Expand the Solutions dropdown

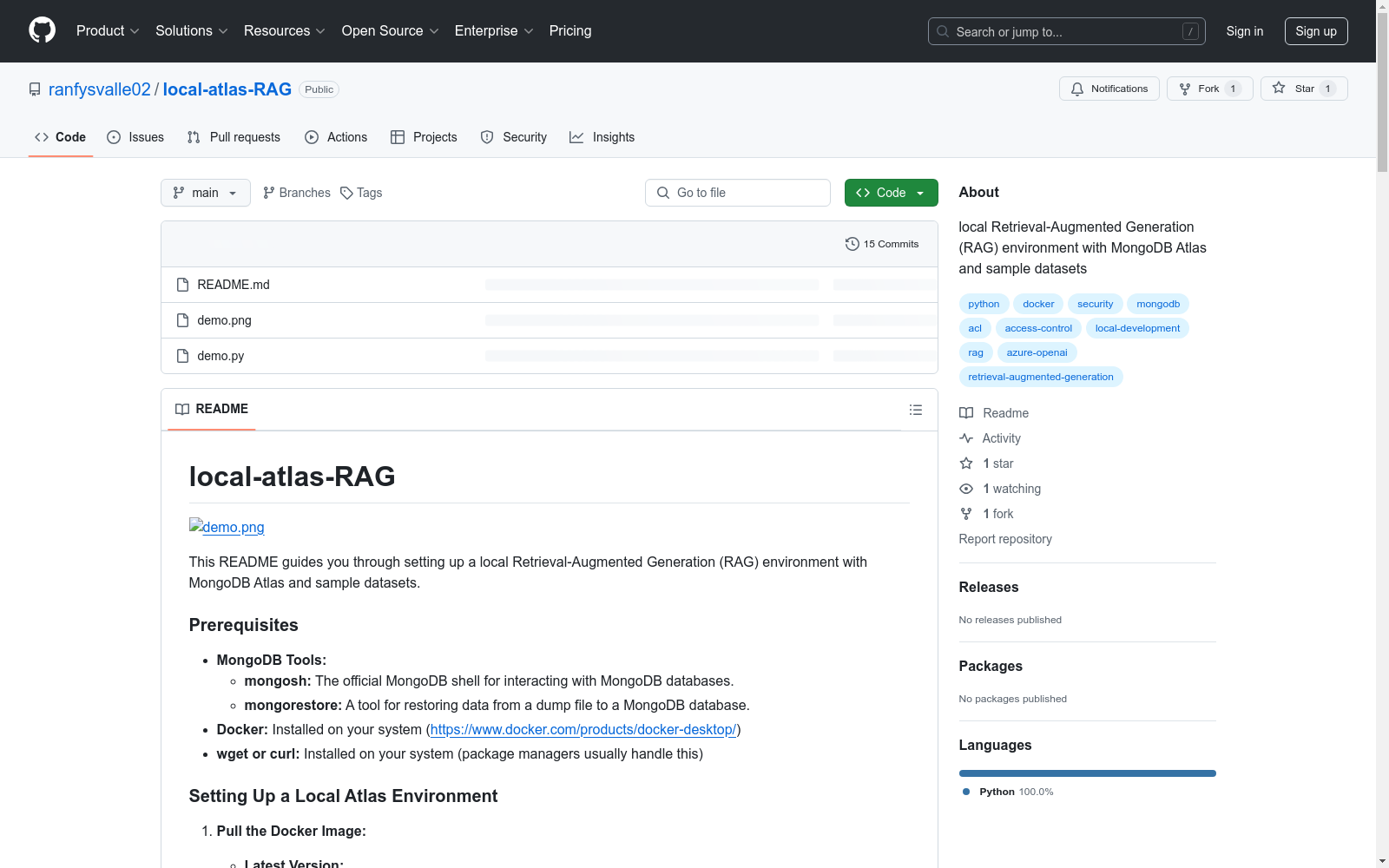[x=192, y=31]
